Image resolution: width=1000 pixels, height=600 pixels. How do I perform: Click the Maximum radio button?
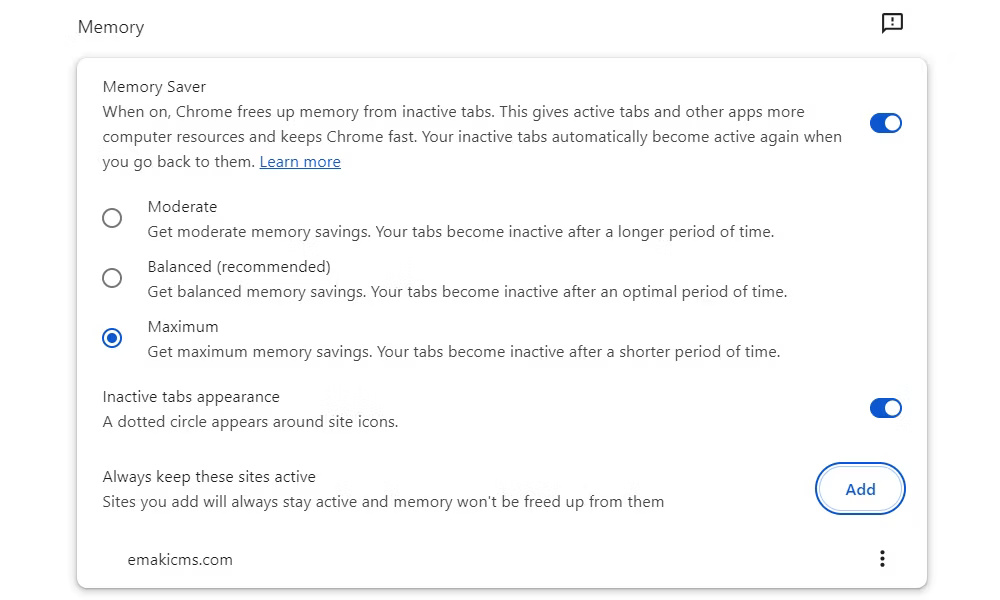click(x=112, y=338)
